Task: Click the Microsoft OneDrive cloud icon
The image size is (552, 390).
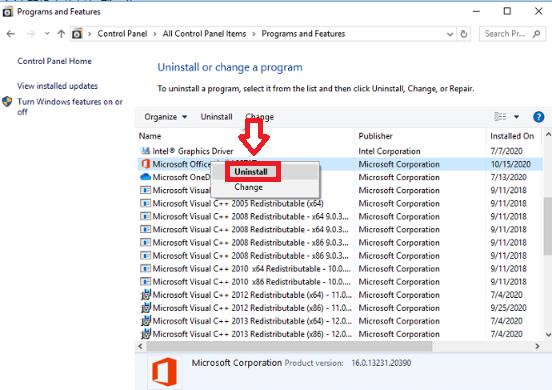Action: pos(145,177)
